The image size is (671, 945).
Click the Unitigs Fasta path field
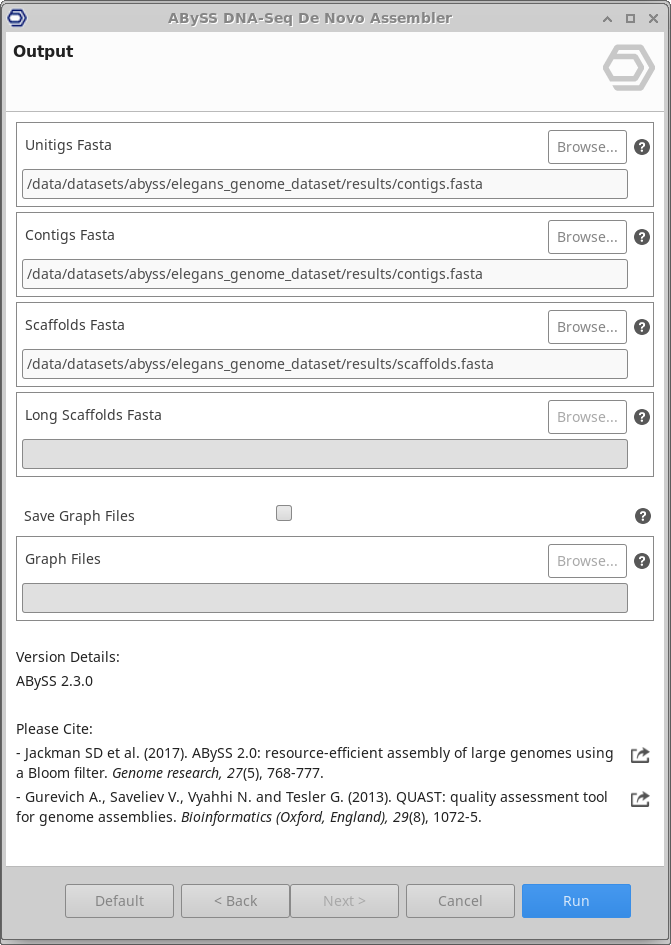[324, 184]
